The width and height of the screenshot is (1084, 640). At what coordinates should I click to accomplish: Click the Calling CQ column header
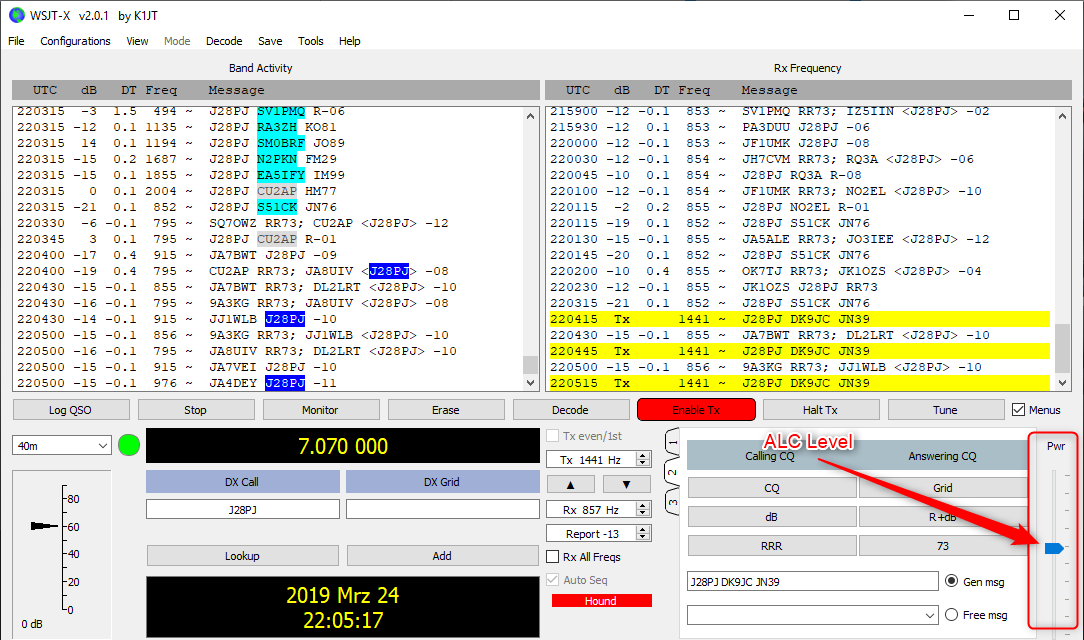pos(770,456)
